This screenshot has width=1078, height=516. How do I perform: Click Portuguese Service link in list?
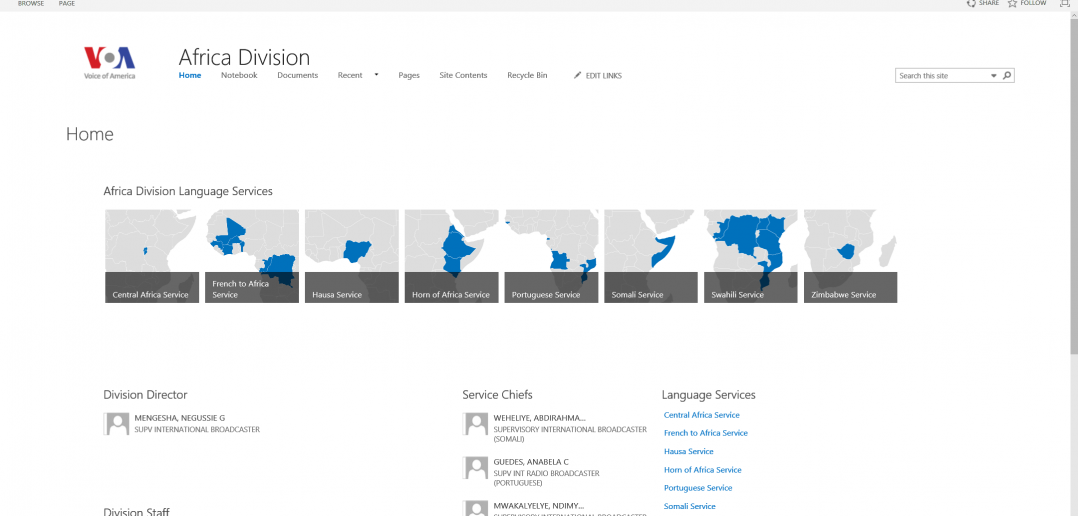coord(698,488)
